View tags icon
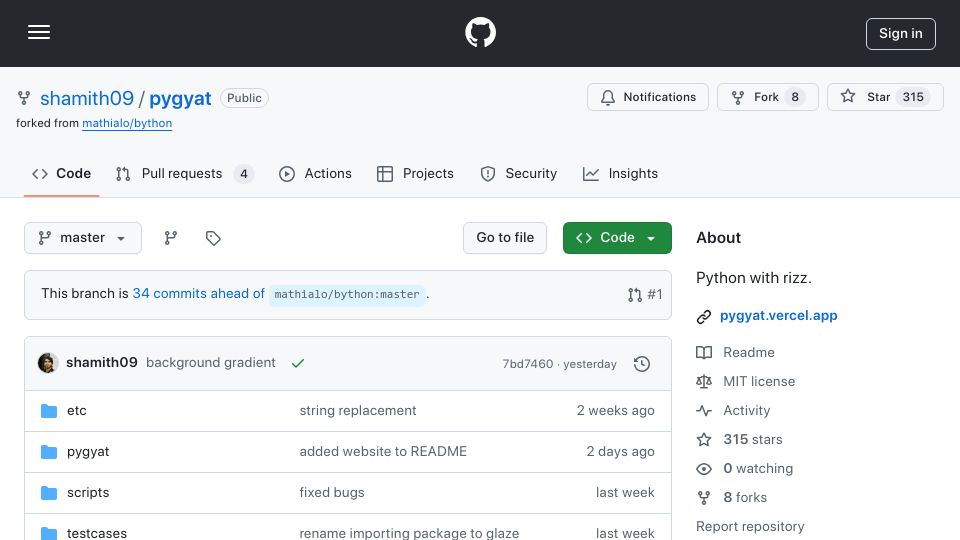Screen dimensions: 960x540 pos(213,238)
